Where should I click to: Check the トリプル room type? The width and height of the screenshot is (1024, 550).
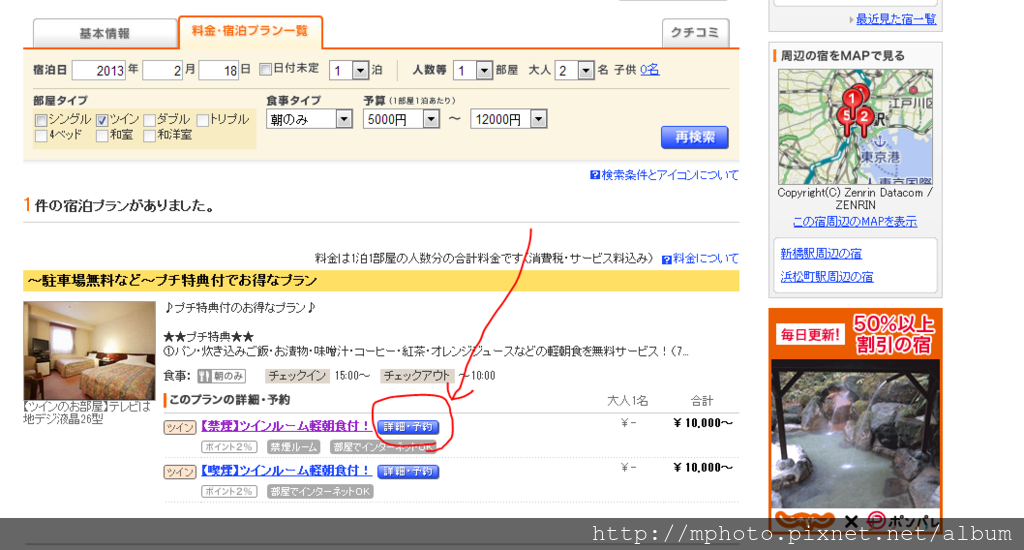[202, 120]
